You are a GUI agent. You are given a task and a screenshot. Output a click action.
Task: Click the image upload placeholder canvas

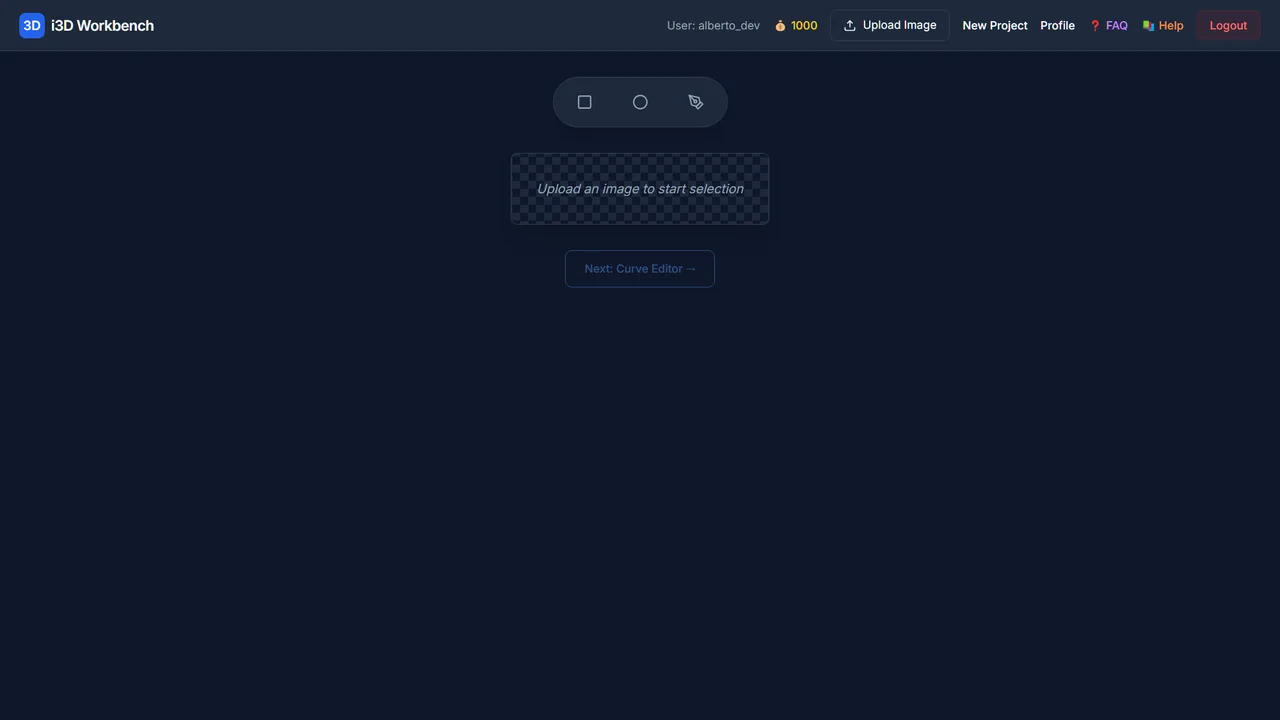coord(640,189)
